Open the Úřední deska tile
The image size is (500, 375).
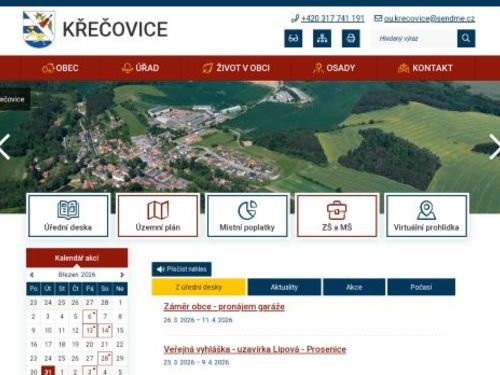[68, 216]
